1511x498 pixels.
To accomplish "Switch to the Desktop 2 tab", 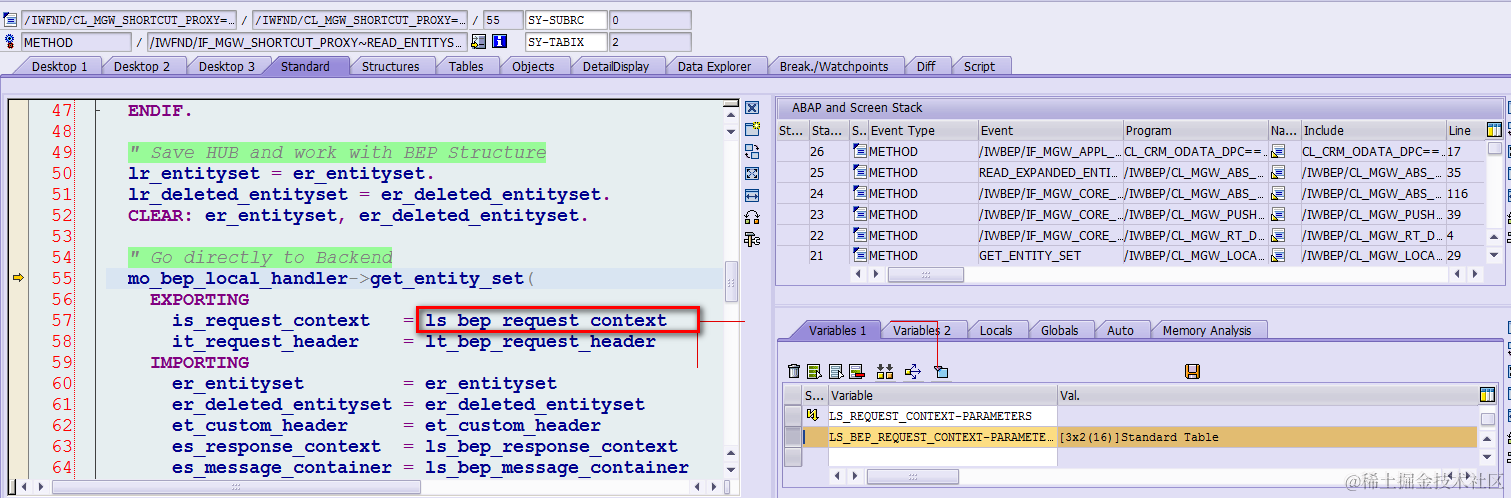I will pyautogui.click(x=141, y=66).
